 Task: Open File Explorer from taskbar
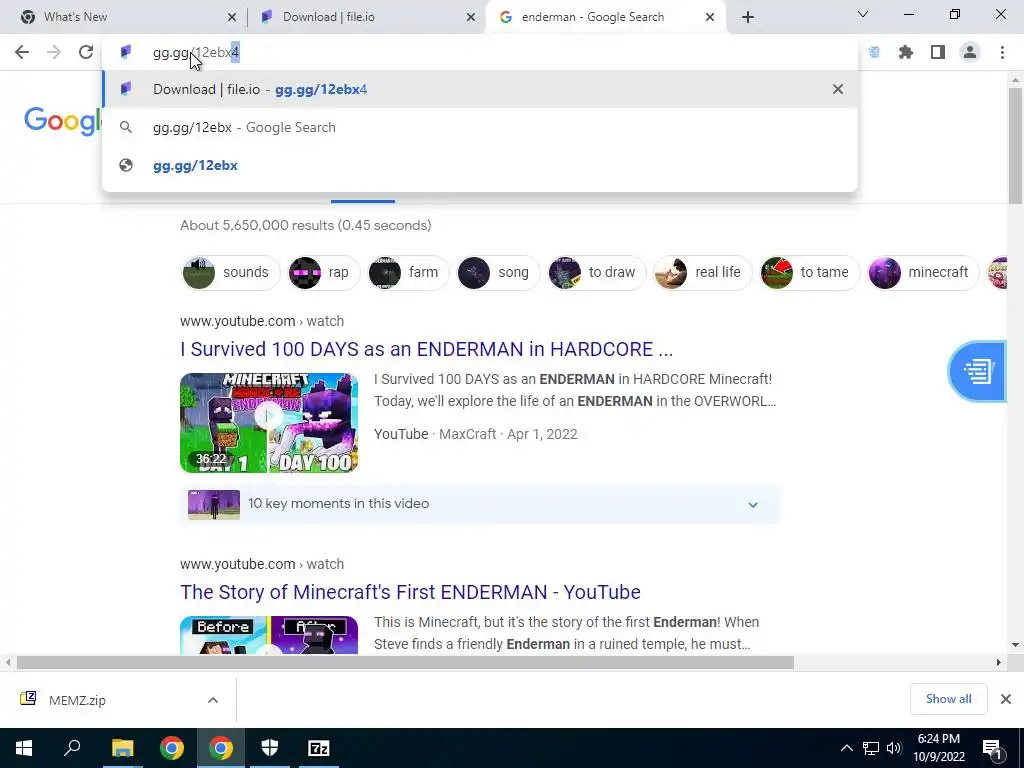coord(122,748)
